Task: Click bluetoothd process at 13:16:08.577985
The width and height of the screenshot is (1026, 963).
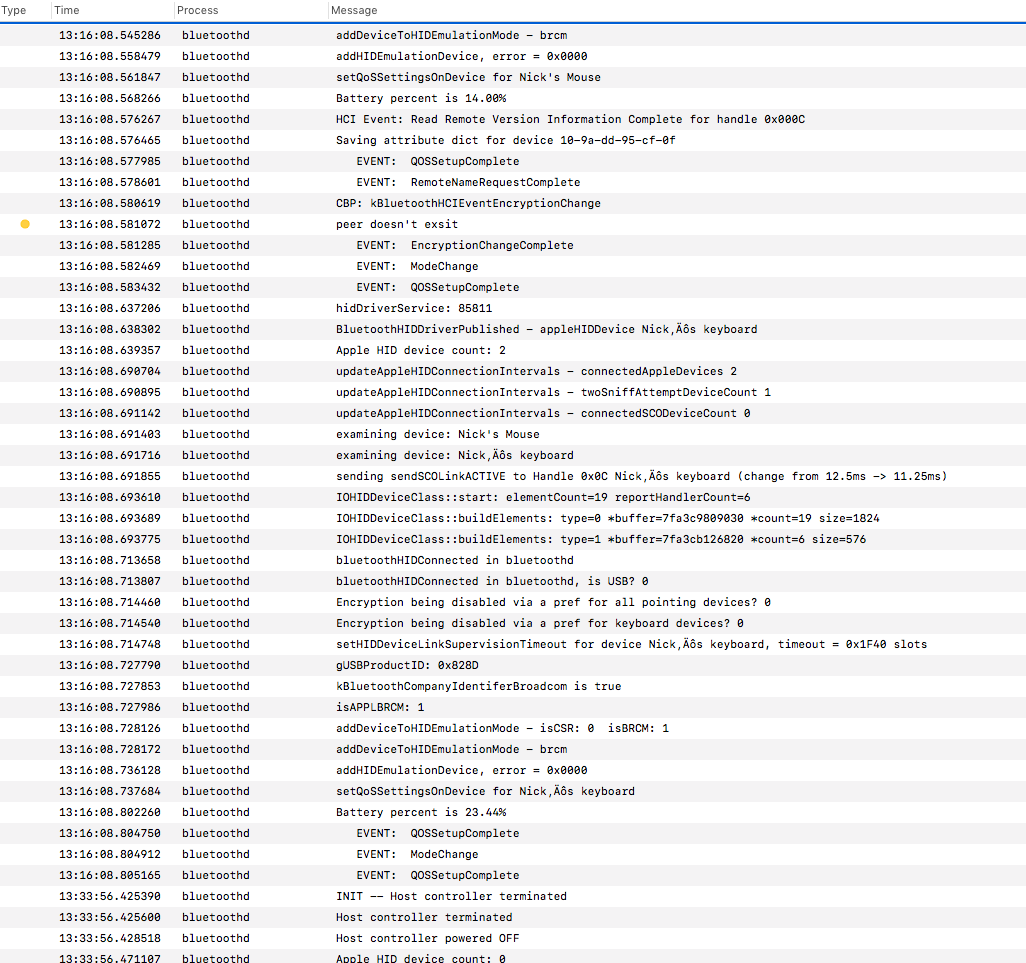Action: click(216, 162)
